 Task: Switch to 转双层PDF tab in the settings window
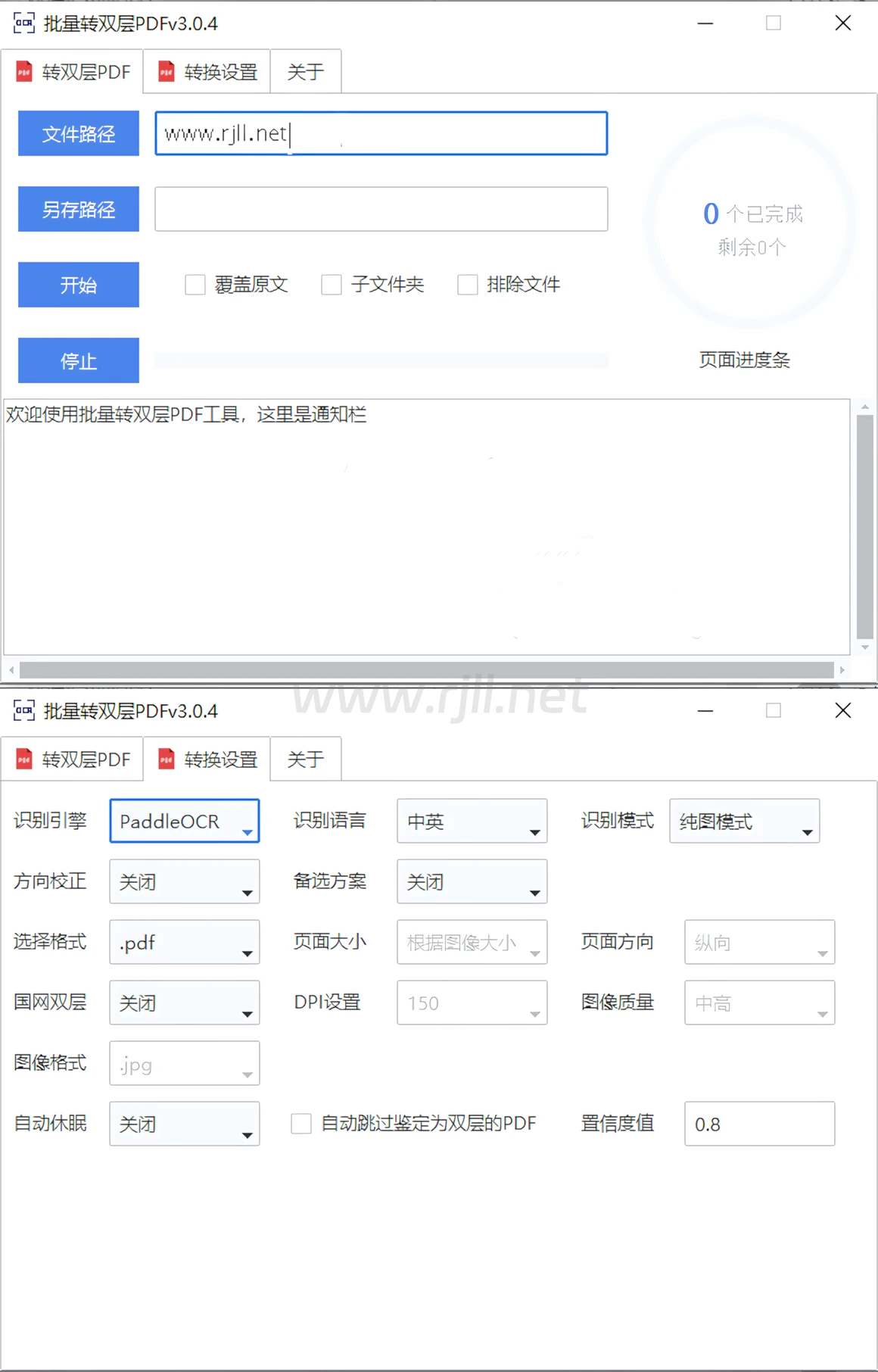coord(73,759)
